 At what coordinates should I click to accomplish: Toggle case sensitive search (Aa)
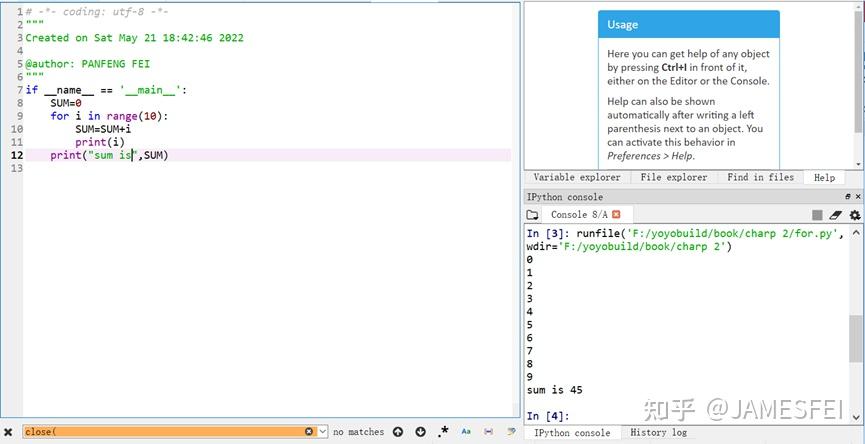coord(466,432)
